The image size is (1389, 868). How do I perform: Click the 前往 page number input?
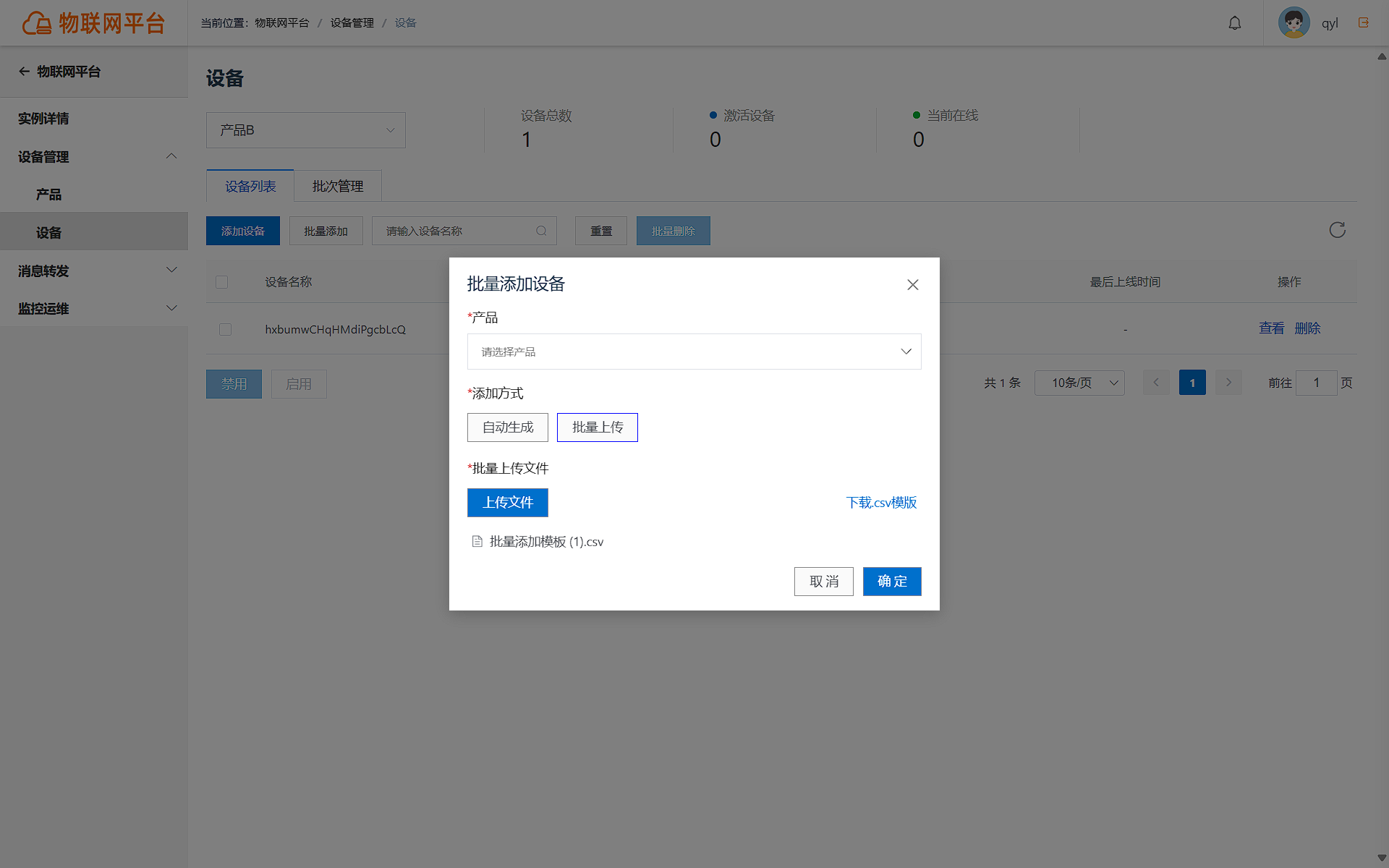pos(1317,383)
